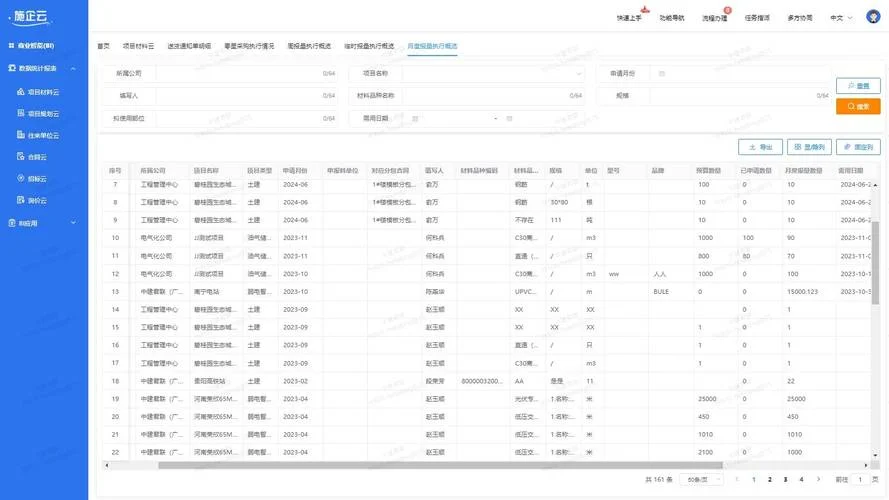Viewport: 889px width, 500px height.
Task: Select the 月度报量执行概览 tab
Action: pyautogui.click(x=432, y=46)
